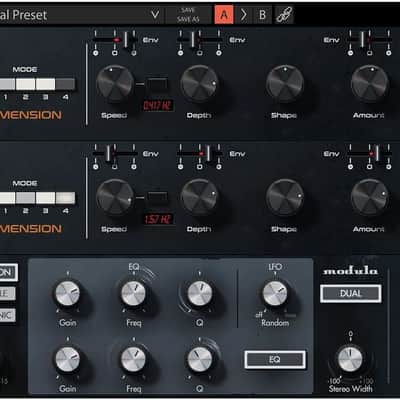Click the lower unit's Amount knob

(x=369, y=197)
